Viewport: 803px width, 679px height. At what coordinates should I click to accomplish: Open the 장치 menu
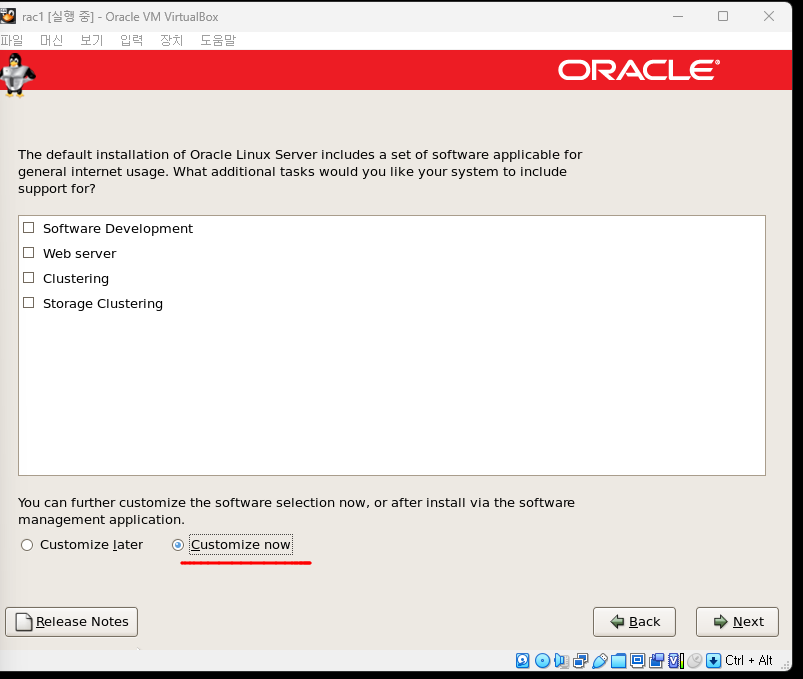click(171, 40)
